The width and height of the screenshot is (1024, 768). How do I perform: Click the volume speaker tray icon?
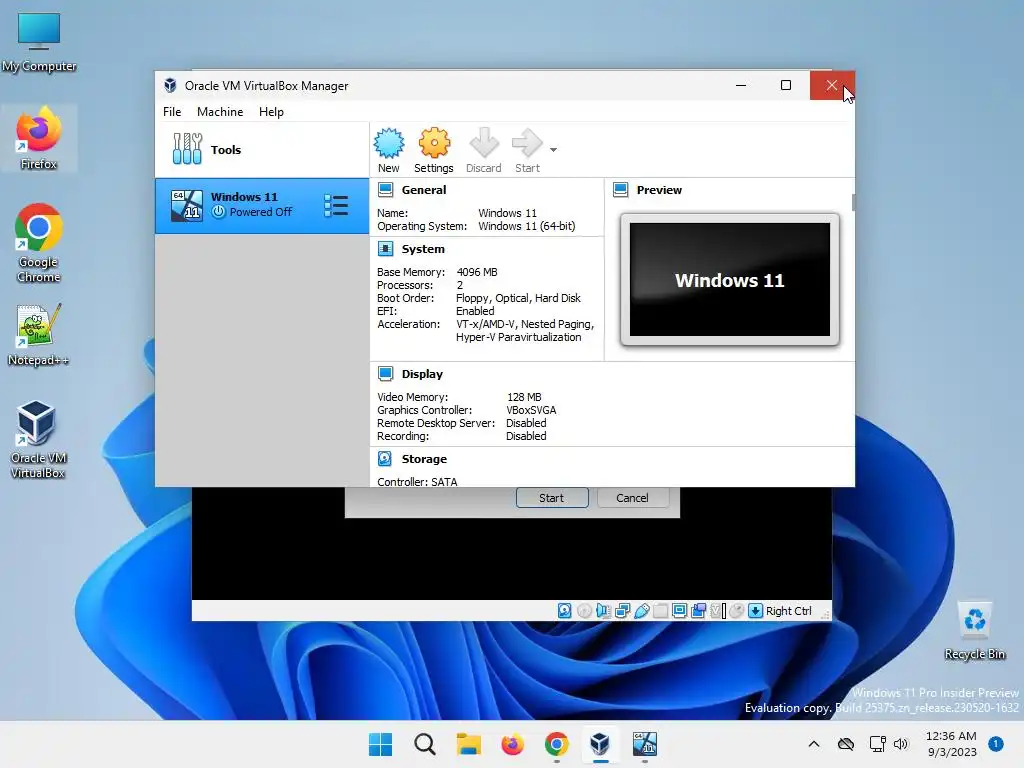tap(901, 744)
